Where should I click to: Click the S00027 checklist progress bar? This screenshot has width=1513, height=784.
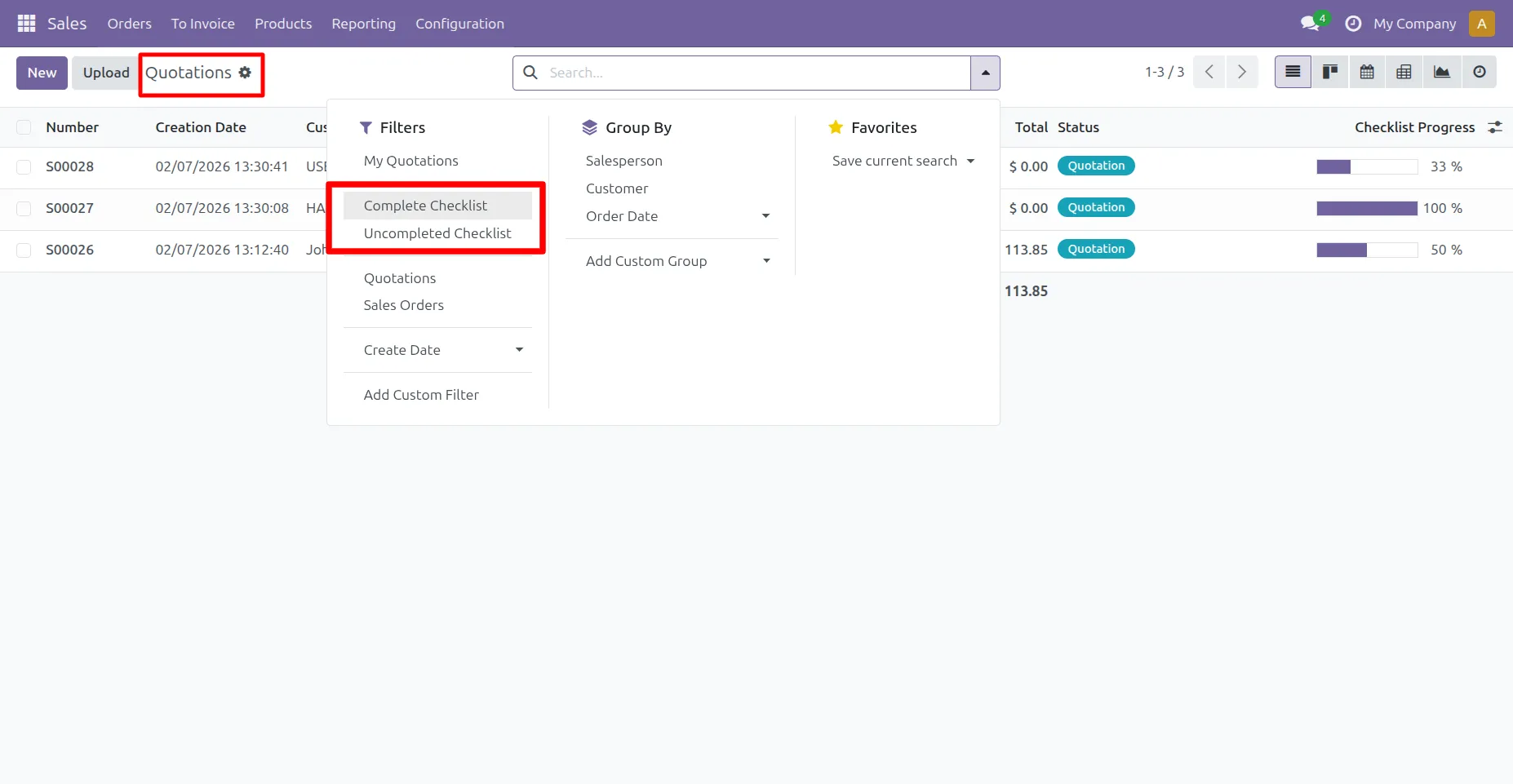point(1366,209)
